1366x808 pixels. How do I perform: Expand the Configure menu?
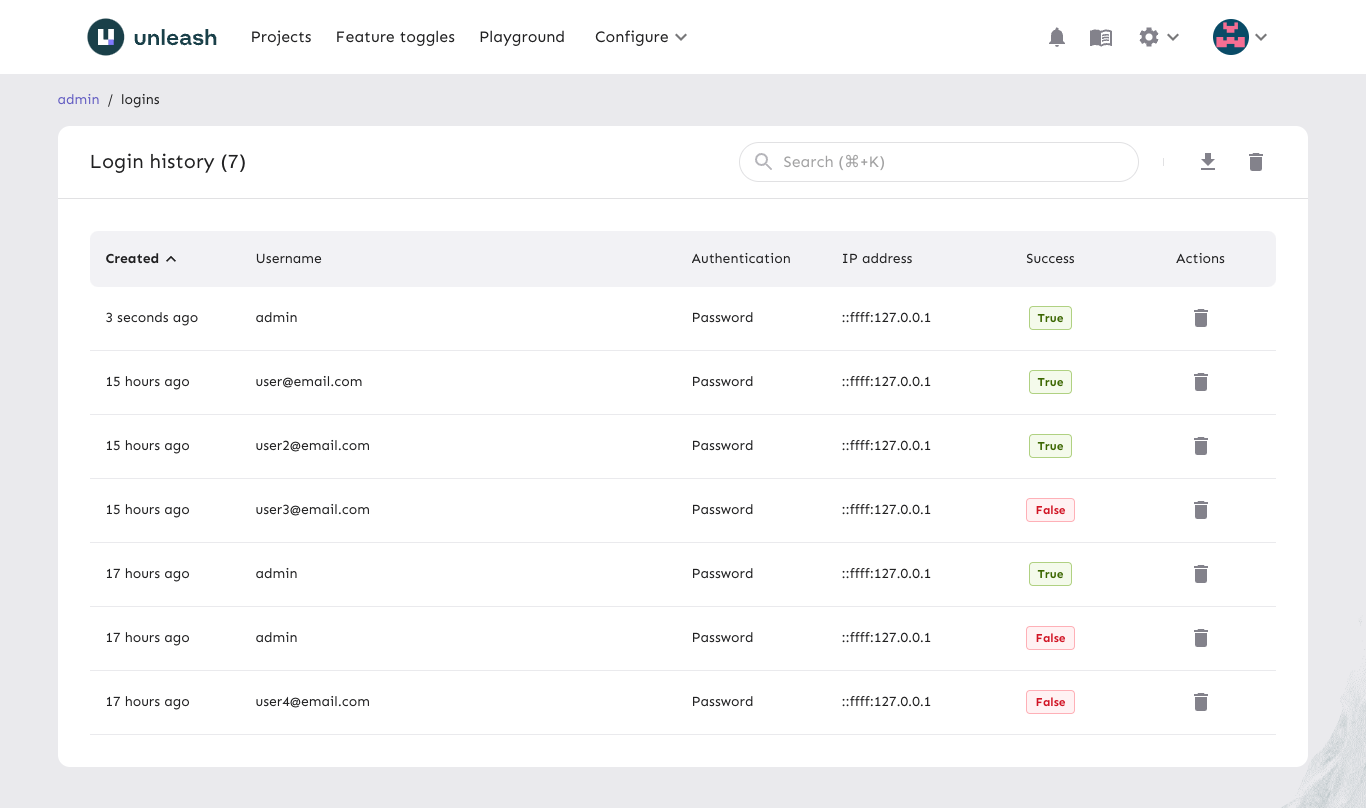click(x=640, y=37)
